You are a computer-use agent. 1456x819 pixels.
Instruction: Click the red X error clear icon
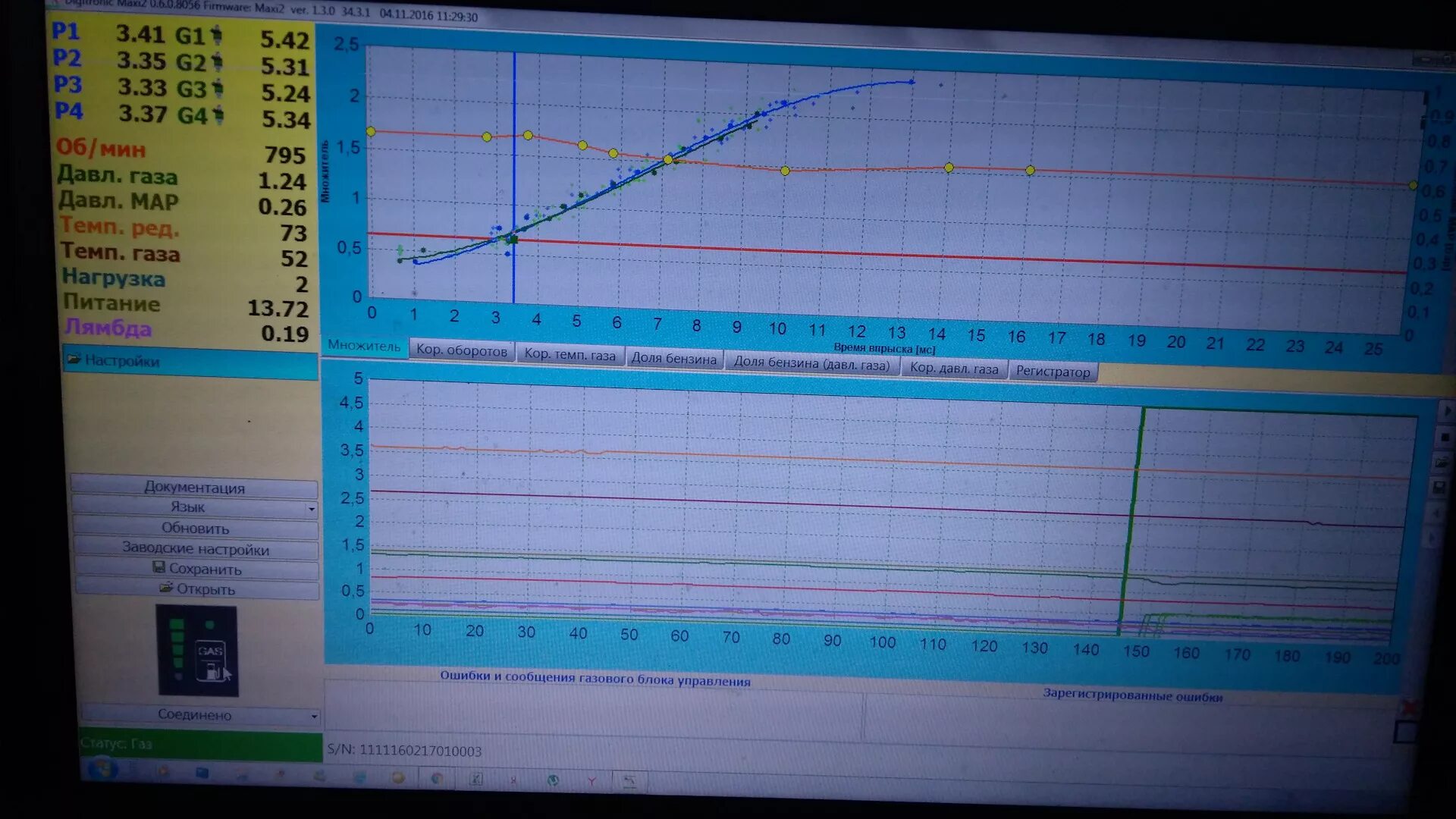pyautogui.click(x=1410, y=708)
